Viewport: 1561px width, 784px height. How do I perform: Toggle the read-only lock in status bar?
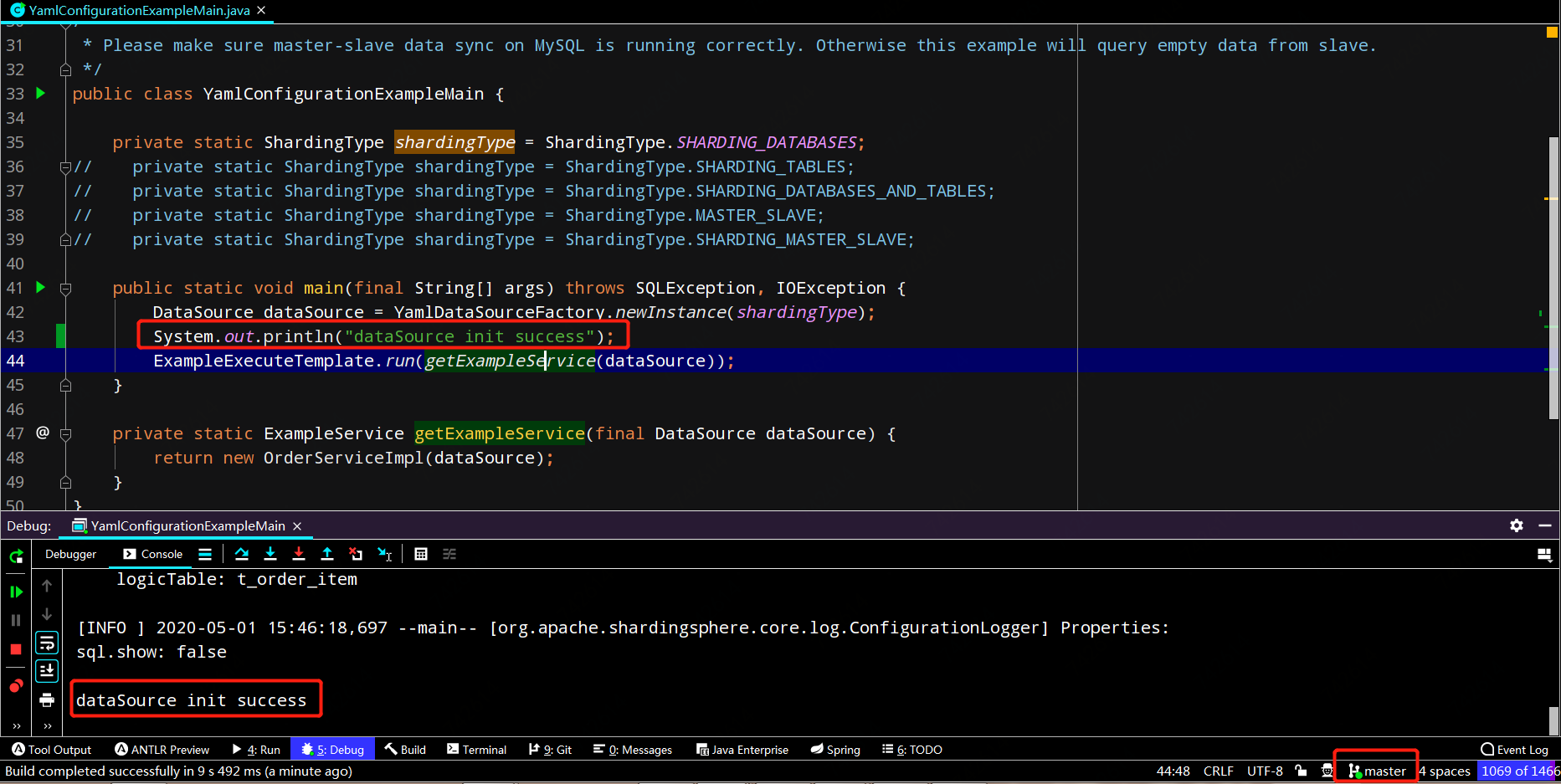[x=1300, y=771]
